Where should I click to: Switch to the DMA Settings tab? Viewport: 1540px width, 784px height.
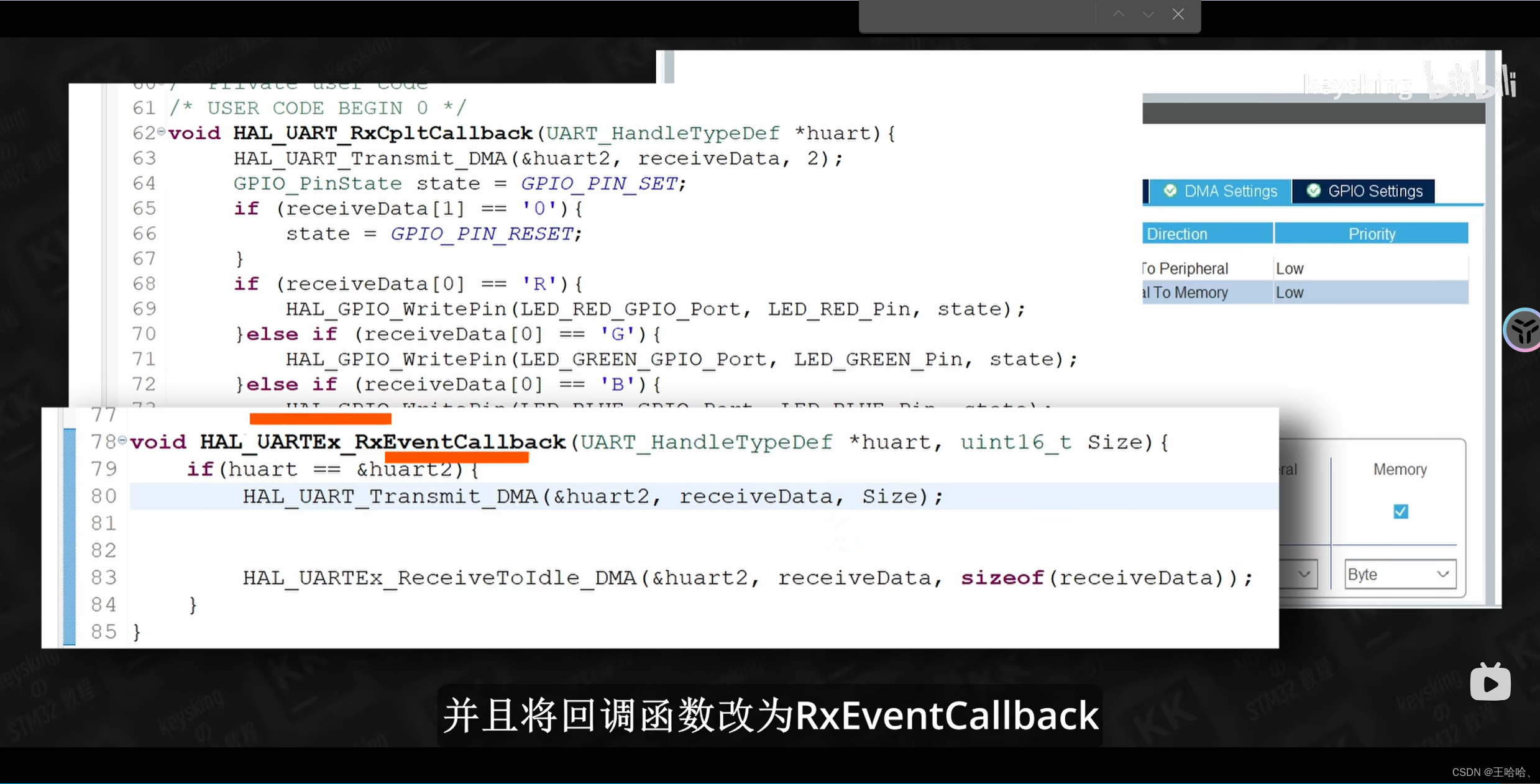pyautogui.click(x=1220, y=191)
